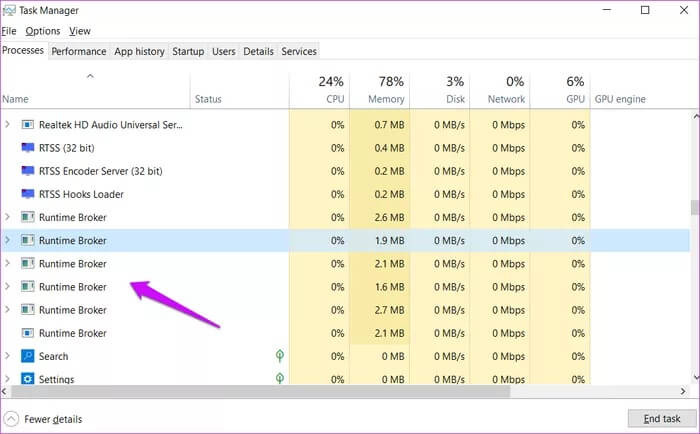The height and width of the screenshot is (434, 700).
Task: Click the suspended leaf icon on Search row
Action: (280, 356)
